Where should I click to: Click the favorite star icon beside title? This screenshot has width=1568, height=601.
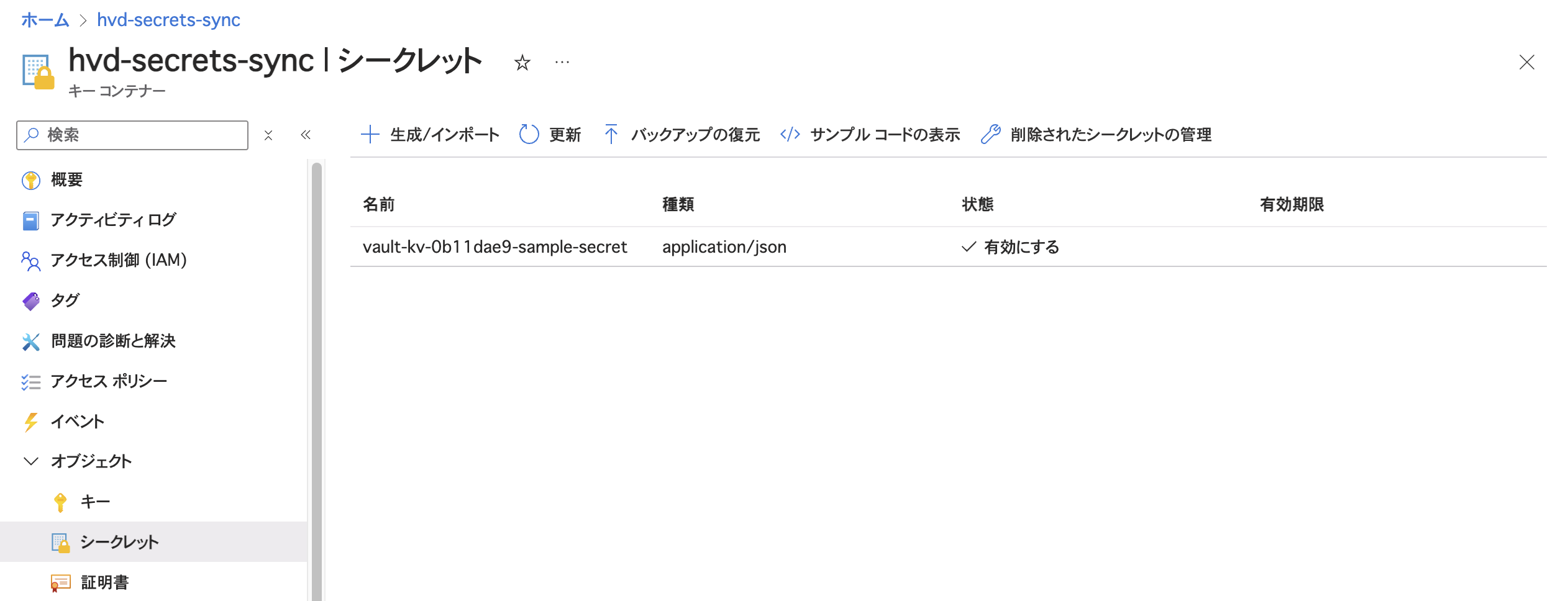tap(522, 63)
